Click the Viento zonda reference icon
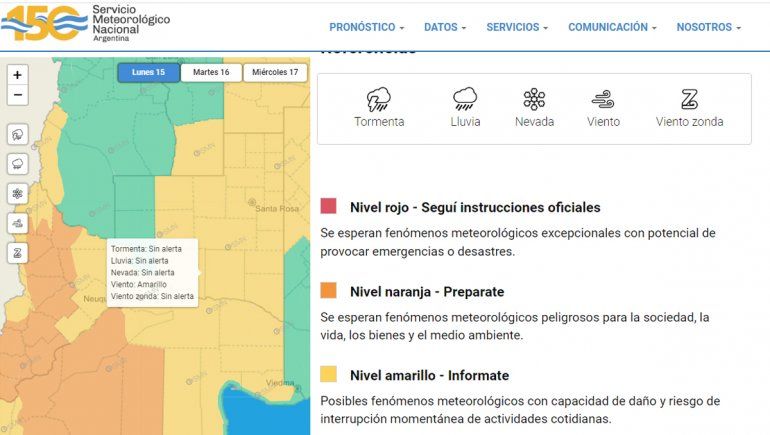This screenshot has height=435, width=770. 689,99
